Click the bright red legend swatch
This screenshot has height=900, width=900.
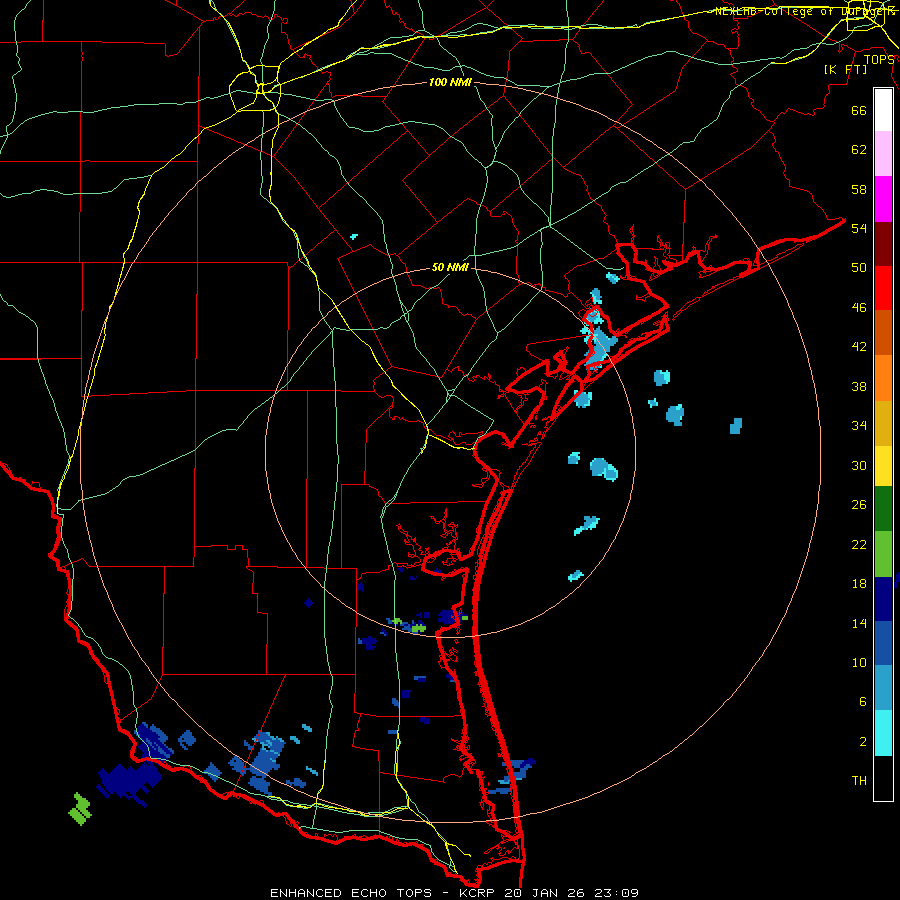883,289
